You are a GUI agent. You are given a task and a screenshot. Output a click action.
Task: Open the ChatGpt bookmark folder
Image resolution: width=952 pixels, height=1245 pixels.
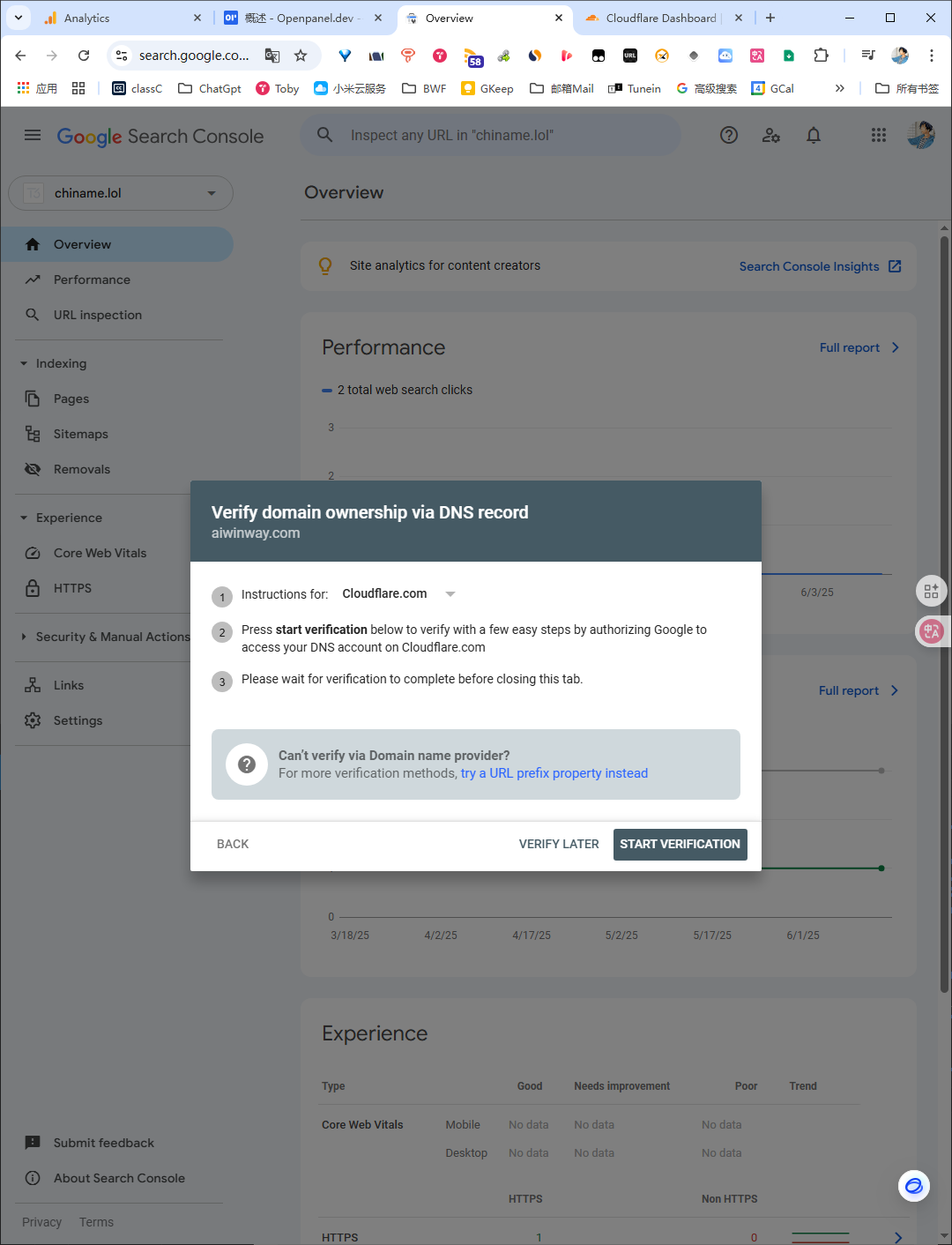210,88
